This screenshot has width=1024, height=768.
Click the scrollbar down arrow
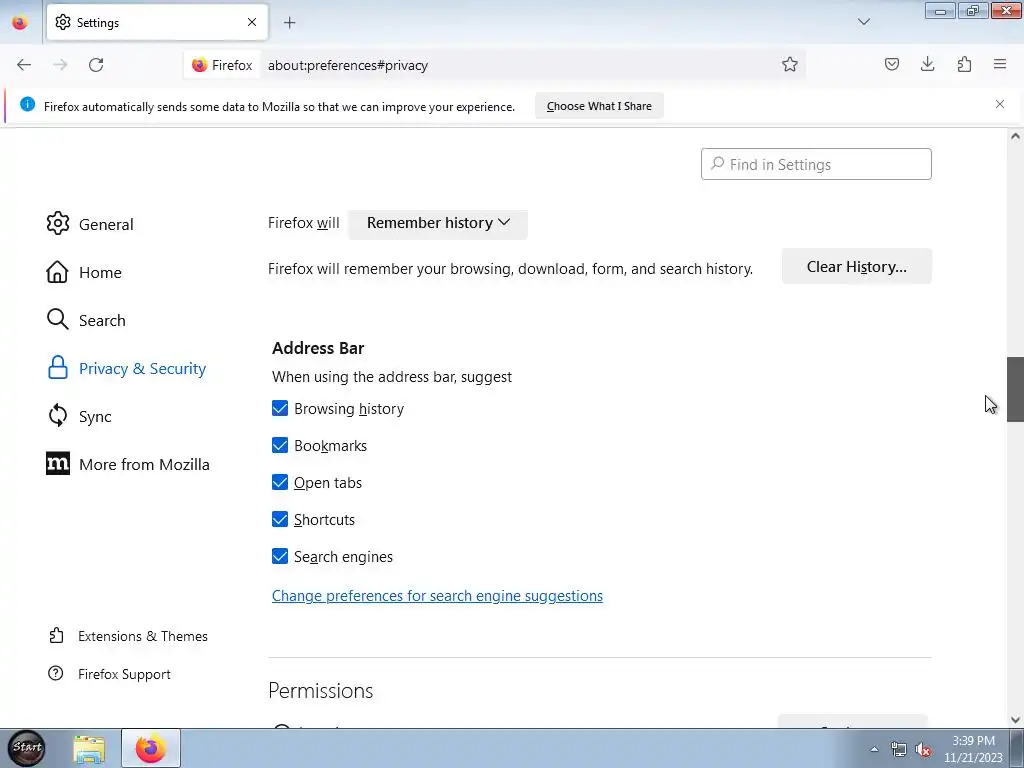(x=1015, y=720)
